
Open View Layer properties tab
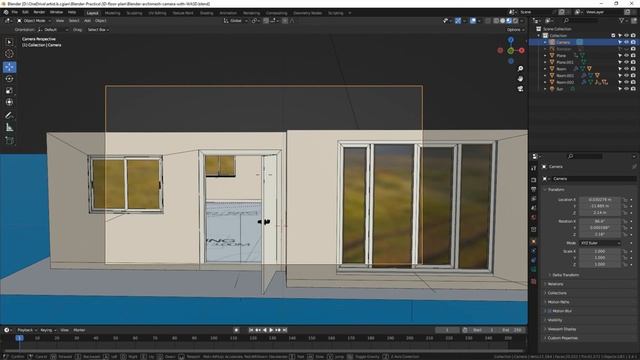[x=533, y=199]
